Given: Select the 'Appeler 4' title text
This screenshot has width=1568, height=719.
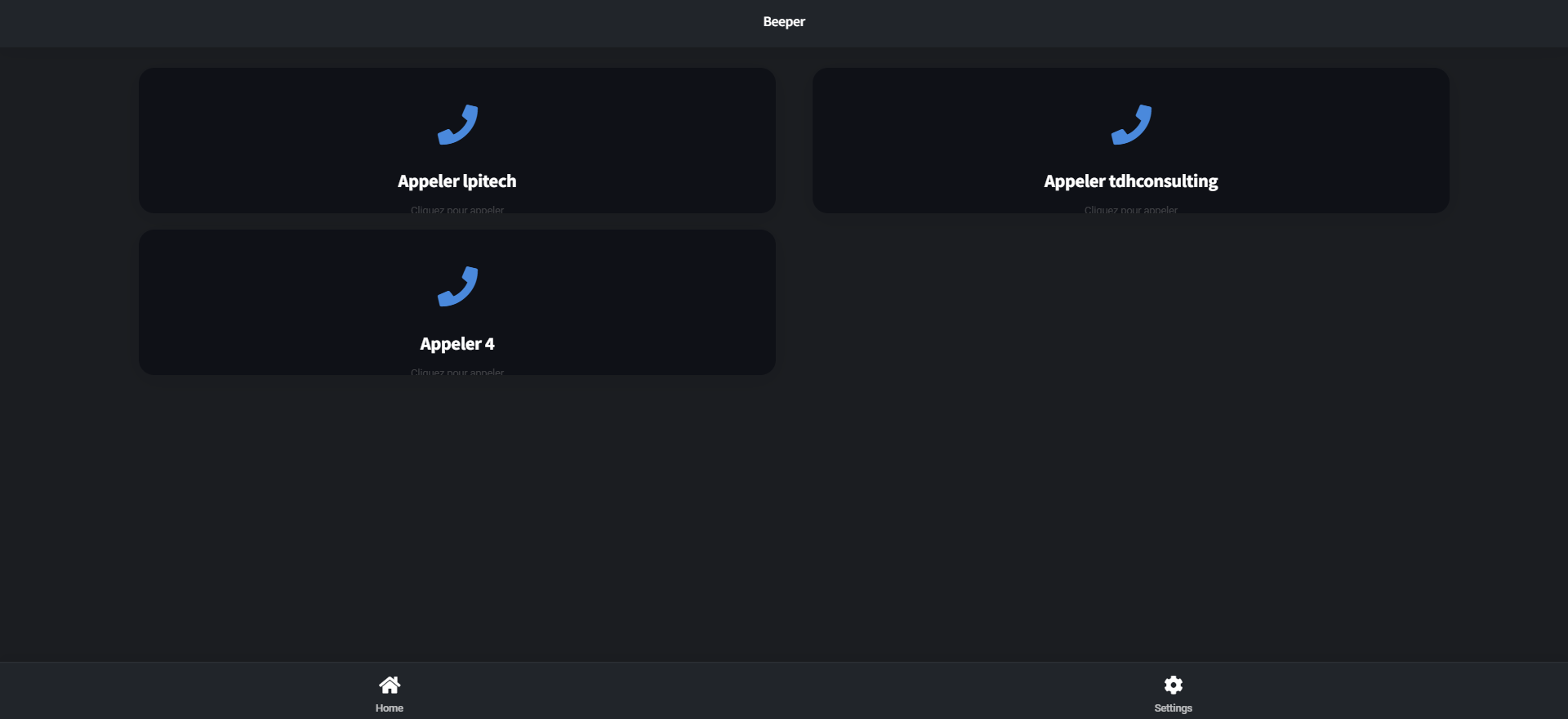Looking at the screenshot, I should [457, 344].
